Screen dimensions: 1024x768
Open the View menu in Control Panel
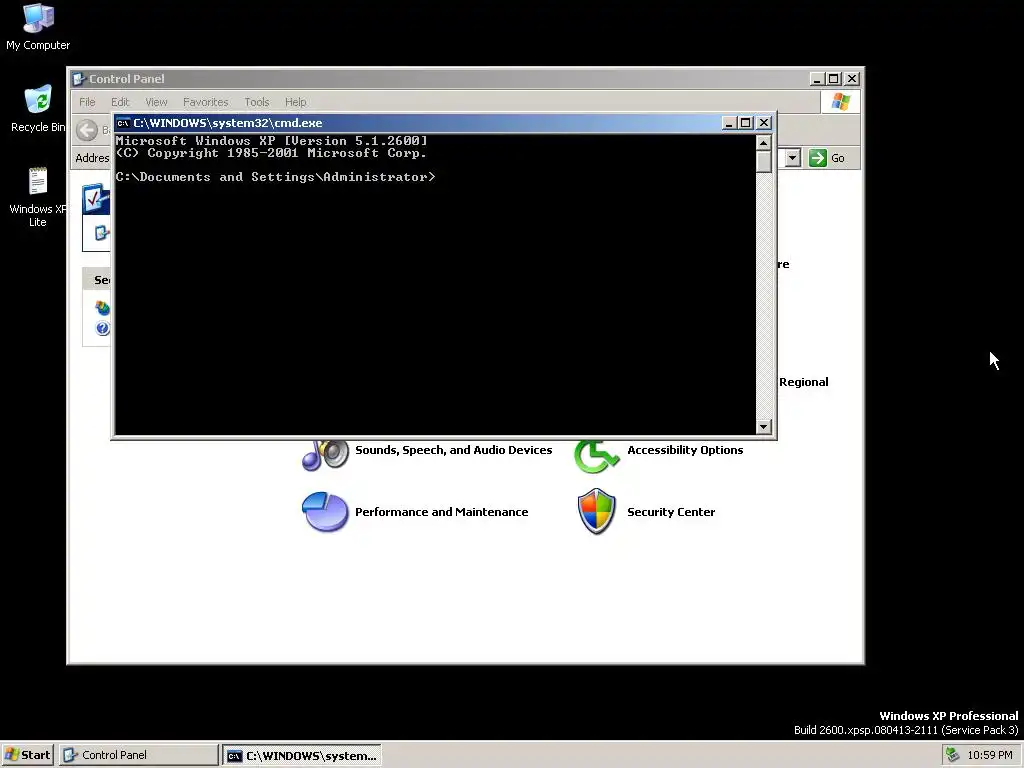tap(156, 102)
